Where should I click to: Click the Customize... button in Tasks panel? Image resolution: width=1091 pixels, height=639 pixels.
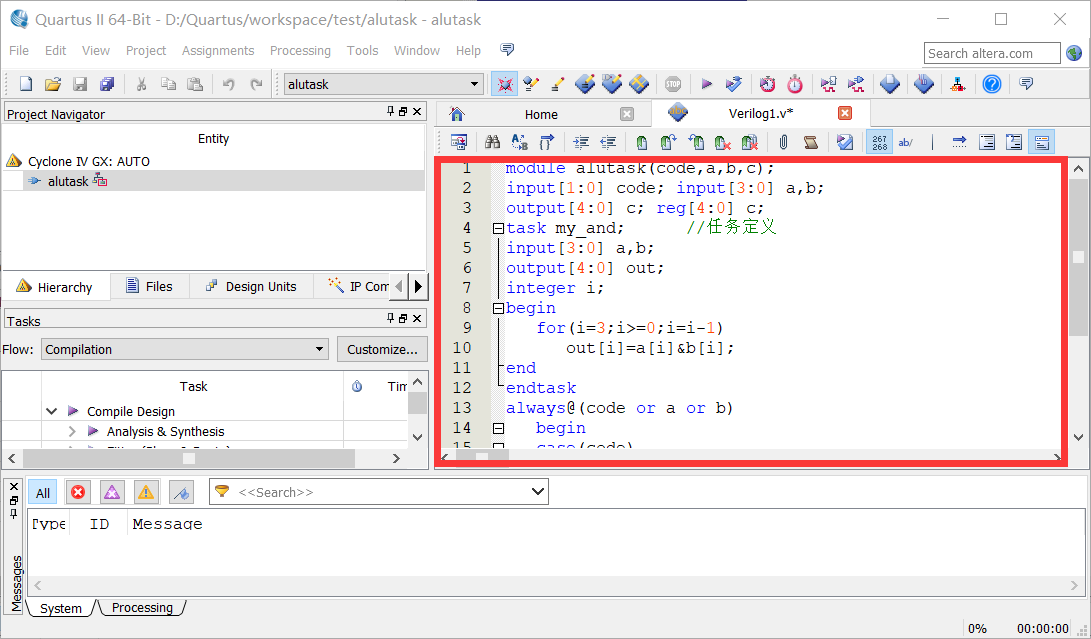382,349
